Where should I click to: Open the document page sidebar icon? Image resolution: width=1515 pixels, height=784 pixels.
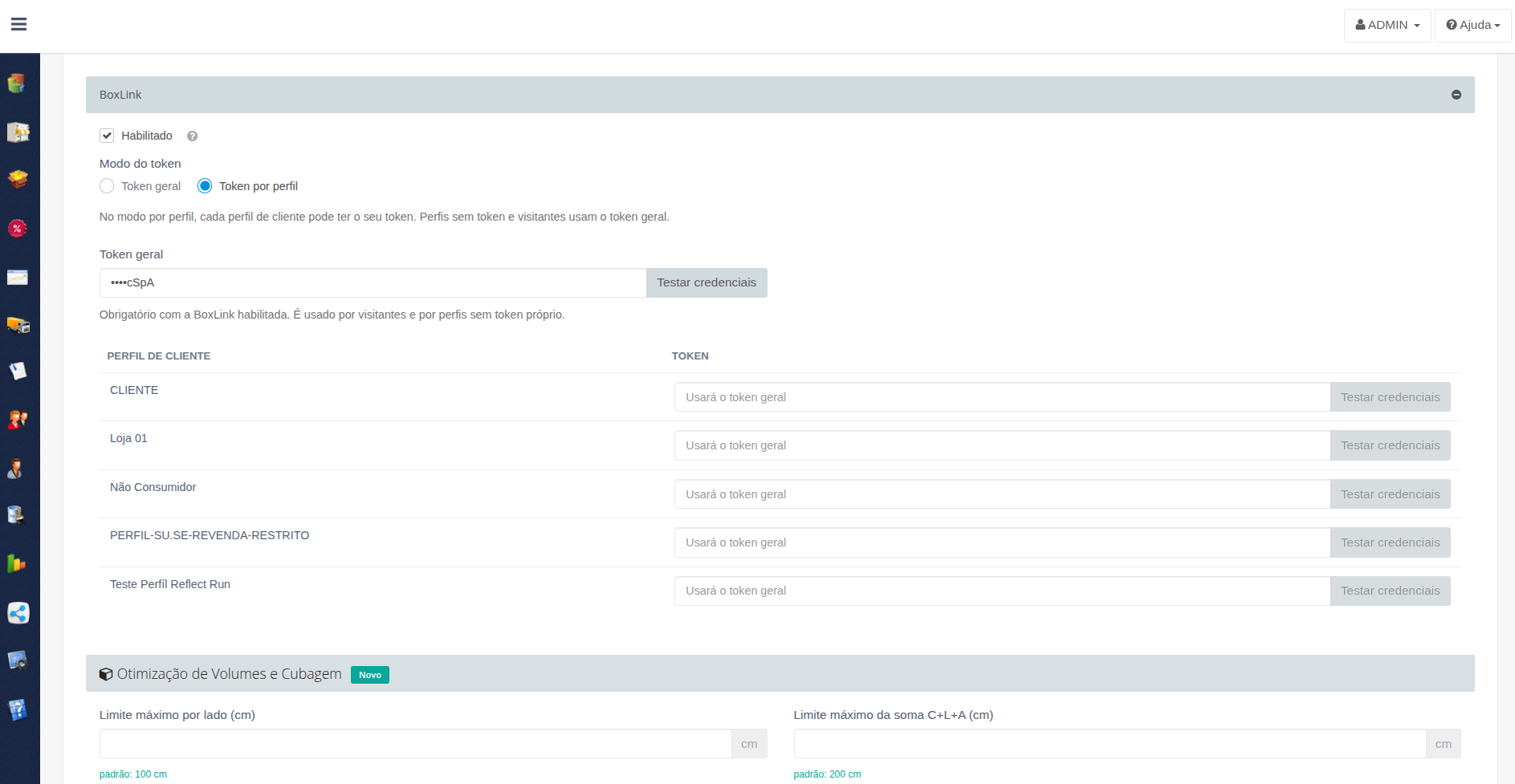pyautogui.click(x=18, y=371)
